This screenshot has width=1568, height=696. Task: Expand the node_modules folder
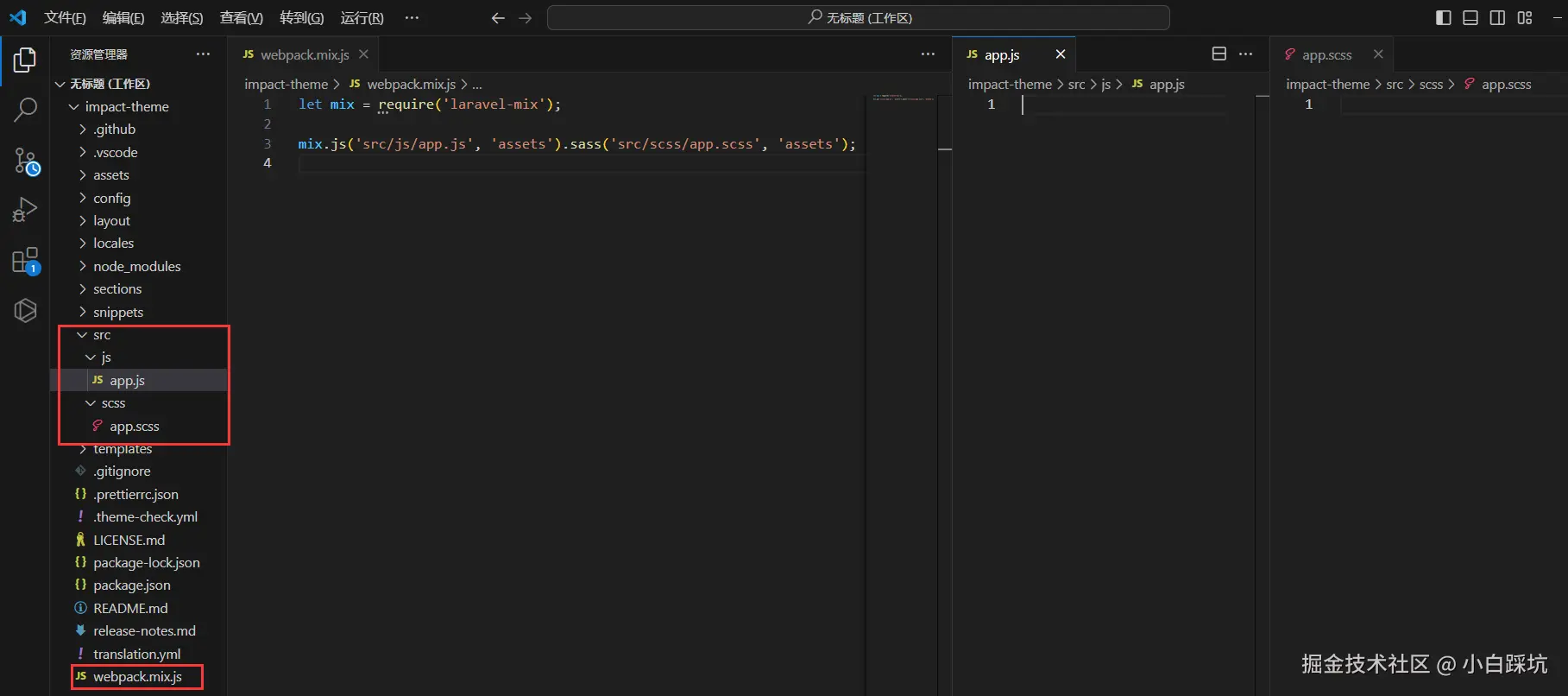click(138, 266)
